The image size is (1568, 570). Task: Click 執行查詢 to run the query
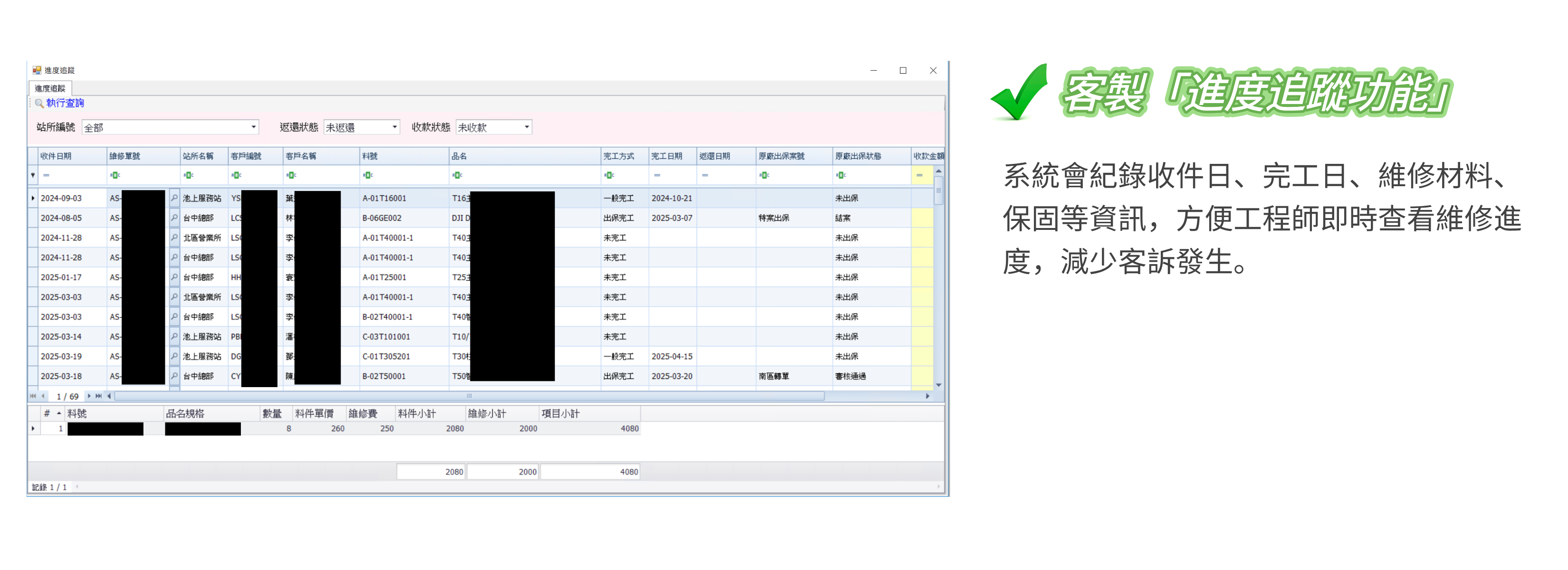[x=65, y=103]
